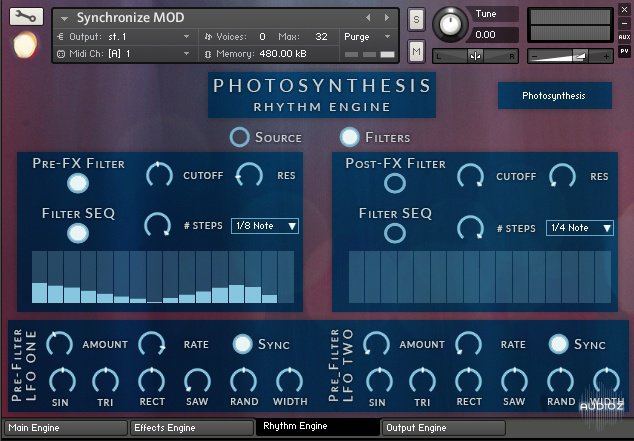
Task: Switch to the Main Engine tab
Action: pyautogui.click(x=66, y=428)
